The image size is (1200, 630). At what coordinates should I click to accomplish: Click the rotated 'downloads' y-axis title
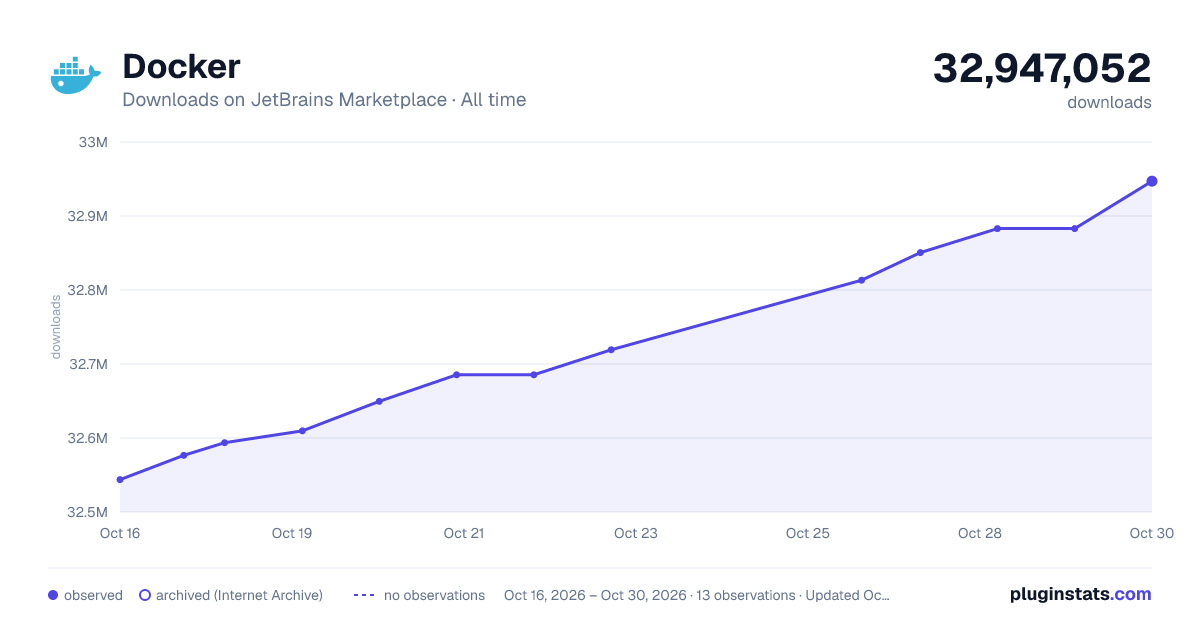coord(56,327)
